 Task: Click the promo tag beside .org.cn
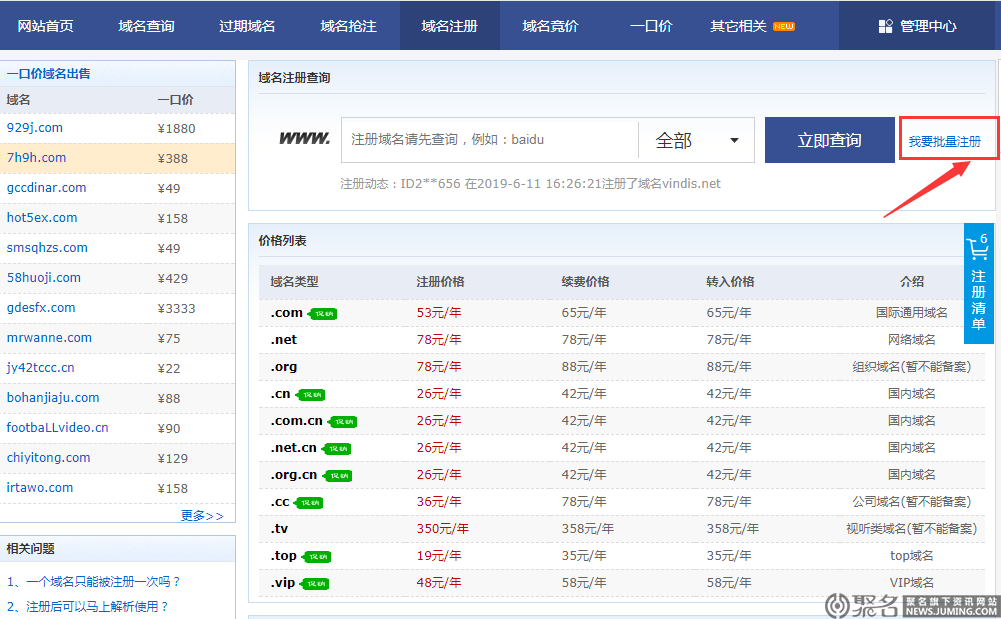pos(338,475)
